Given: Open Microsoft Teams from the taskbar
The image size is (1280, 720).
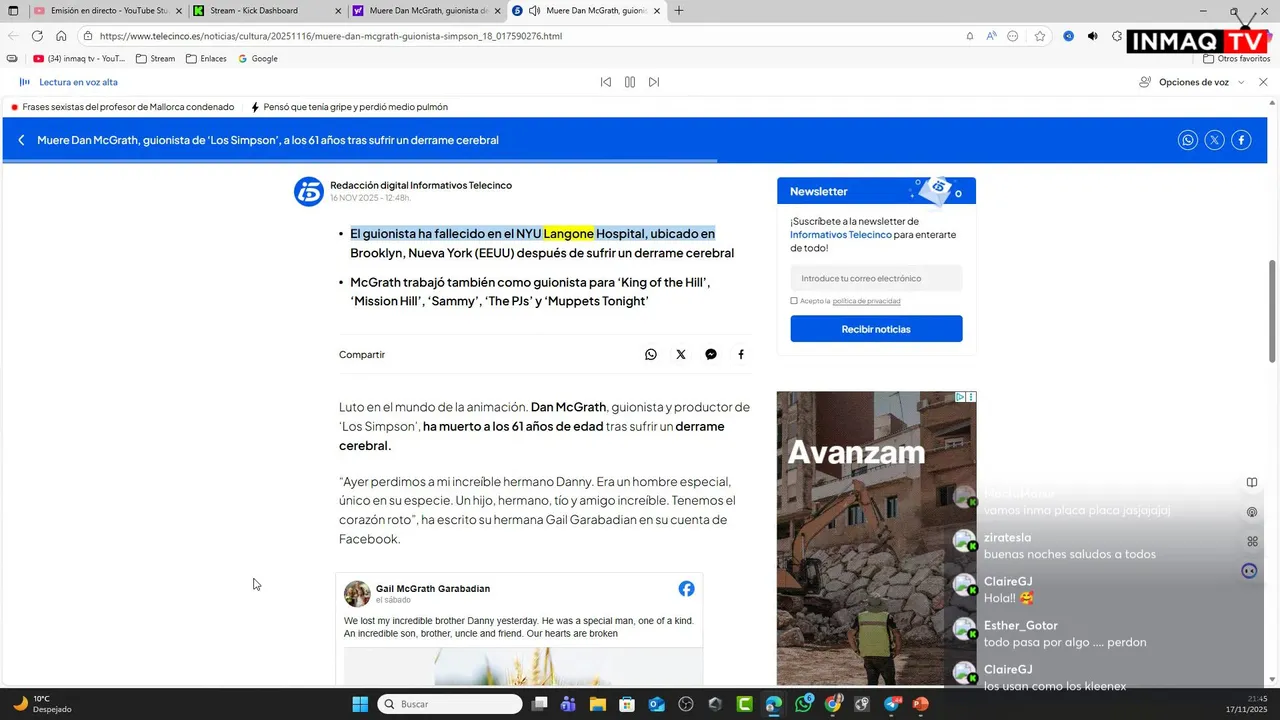Looking at the screenshot, I should pyautogui.click(x=568, y=704).
